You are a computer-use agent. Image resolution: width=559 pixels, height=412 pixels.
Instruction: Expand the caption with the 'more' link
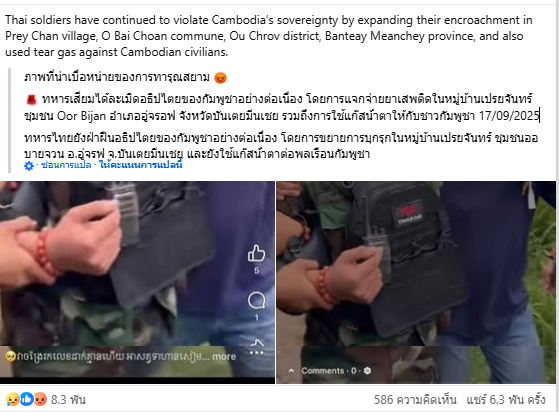(224, 356)
